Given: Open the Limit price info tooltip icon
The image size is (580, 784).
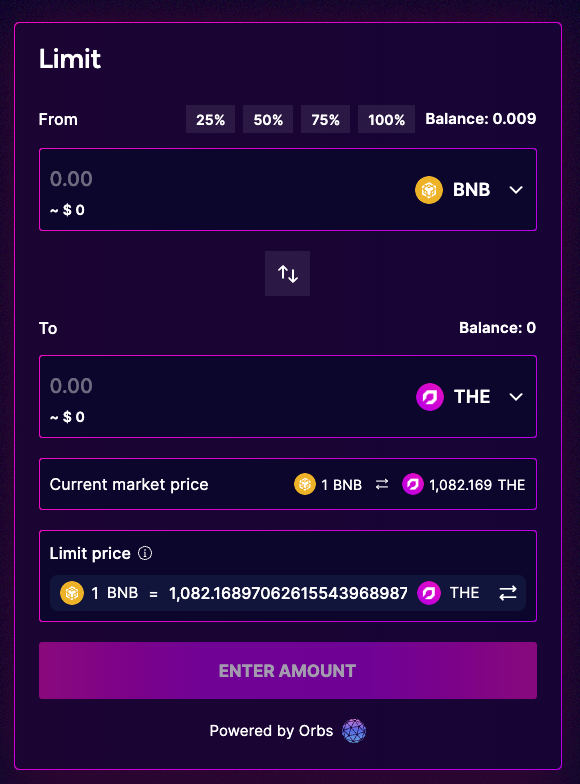Looking at the screenshot, I should [145, 553].
